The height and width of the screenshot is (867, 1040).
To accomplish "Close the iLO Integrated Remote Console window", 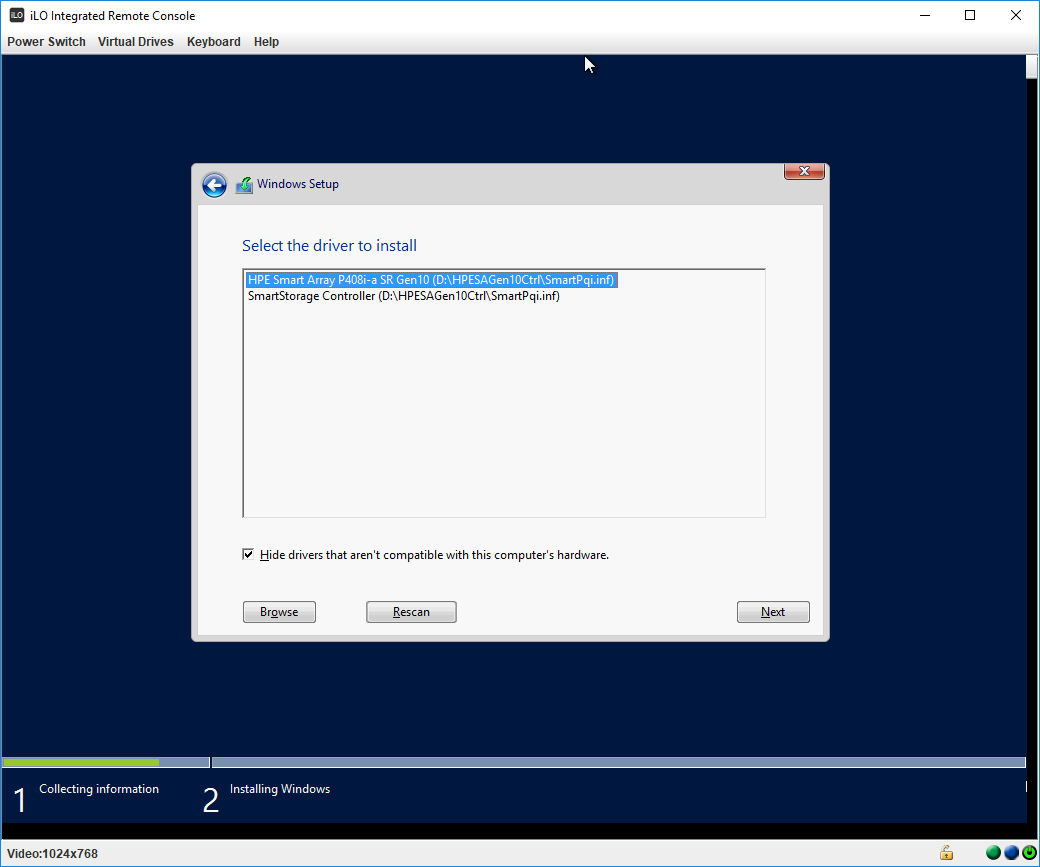I will tap(1015, 15).
